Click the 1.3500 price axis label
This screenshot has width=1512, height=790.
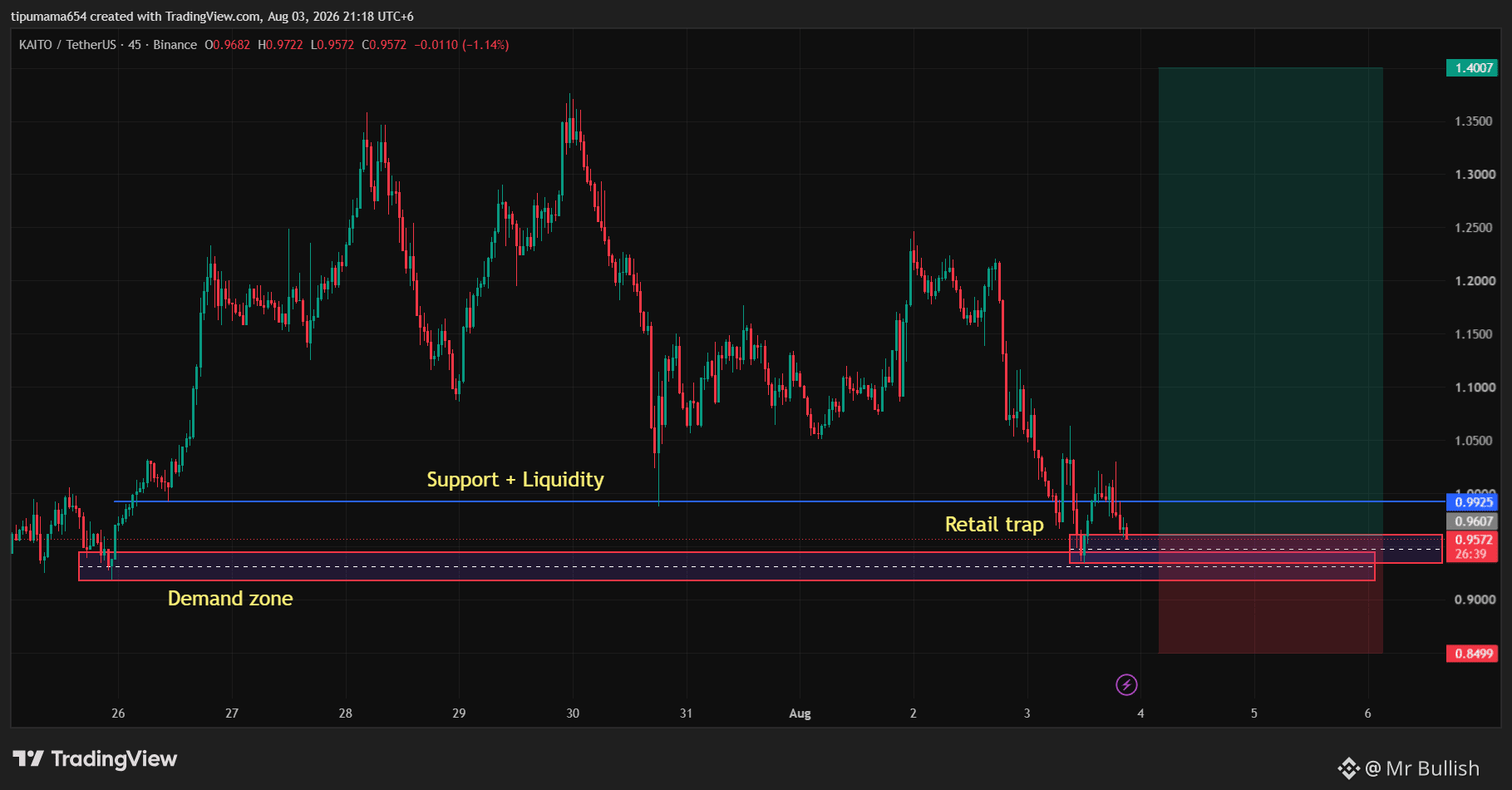pos(1474,121)
